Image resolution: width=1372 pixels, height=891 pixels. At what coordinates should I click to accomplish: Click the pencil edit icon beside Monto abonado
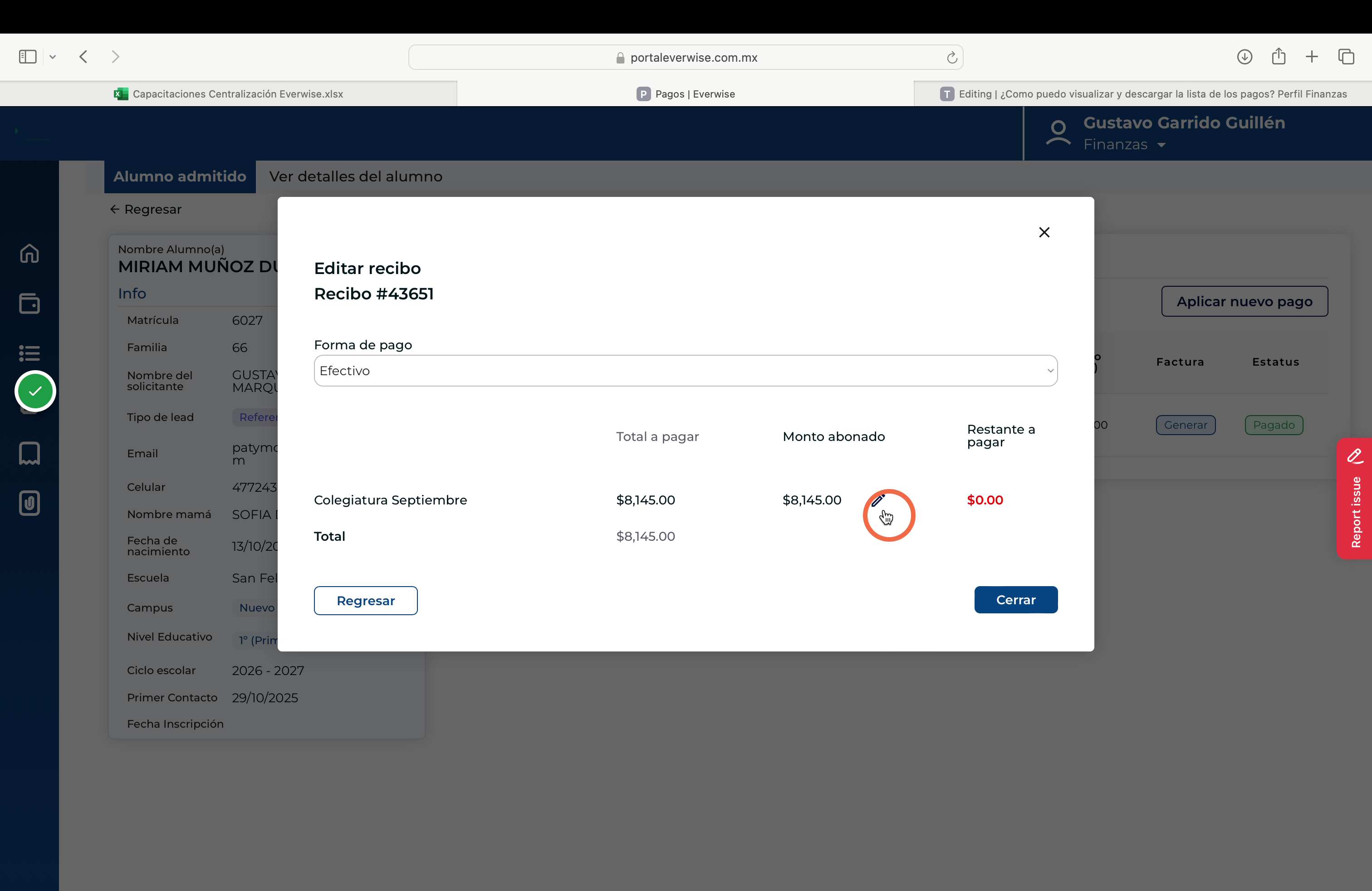click(878, 499)
